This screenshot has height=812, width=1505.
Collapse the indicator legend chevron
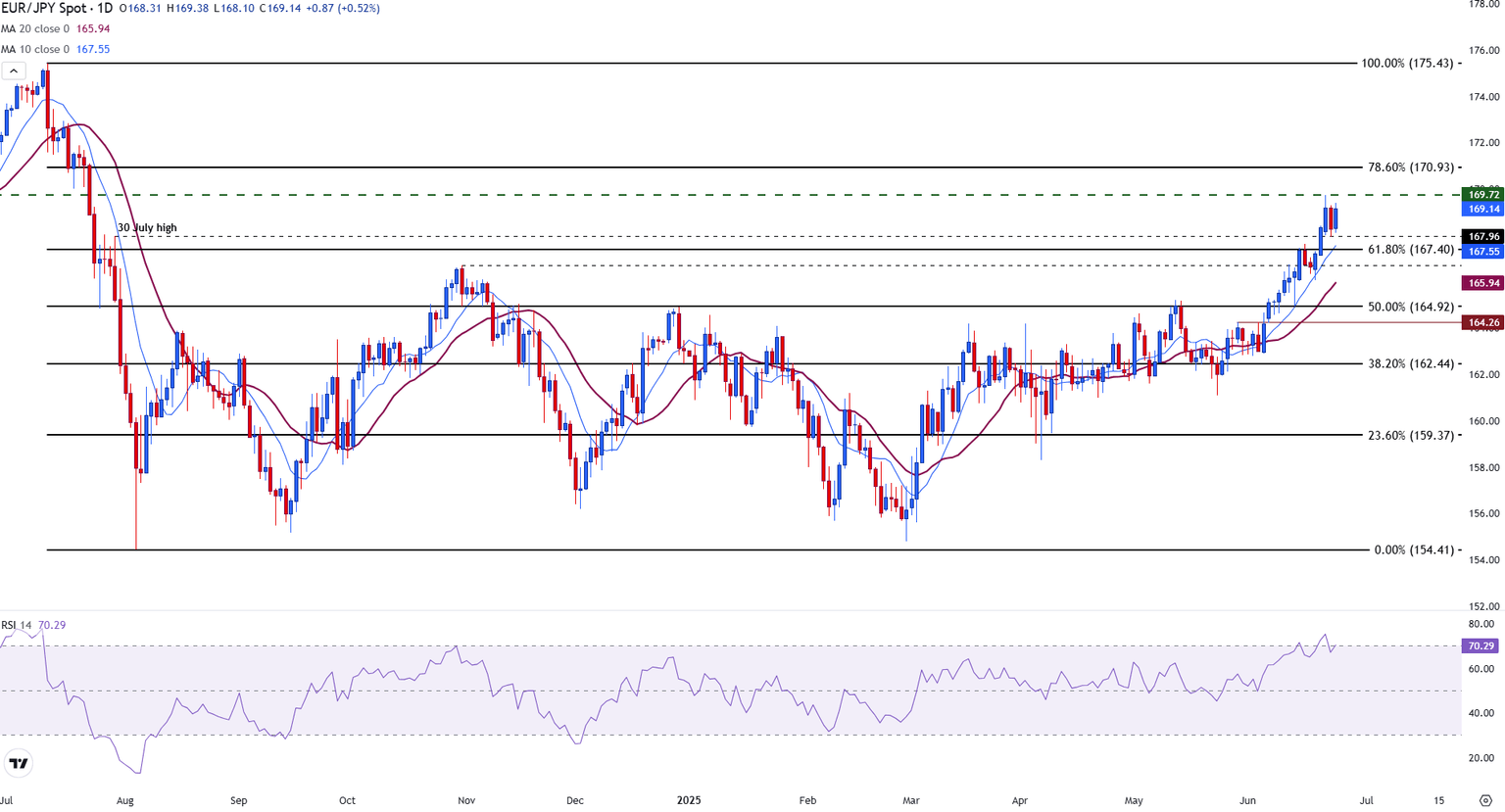[14, 71]
